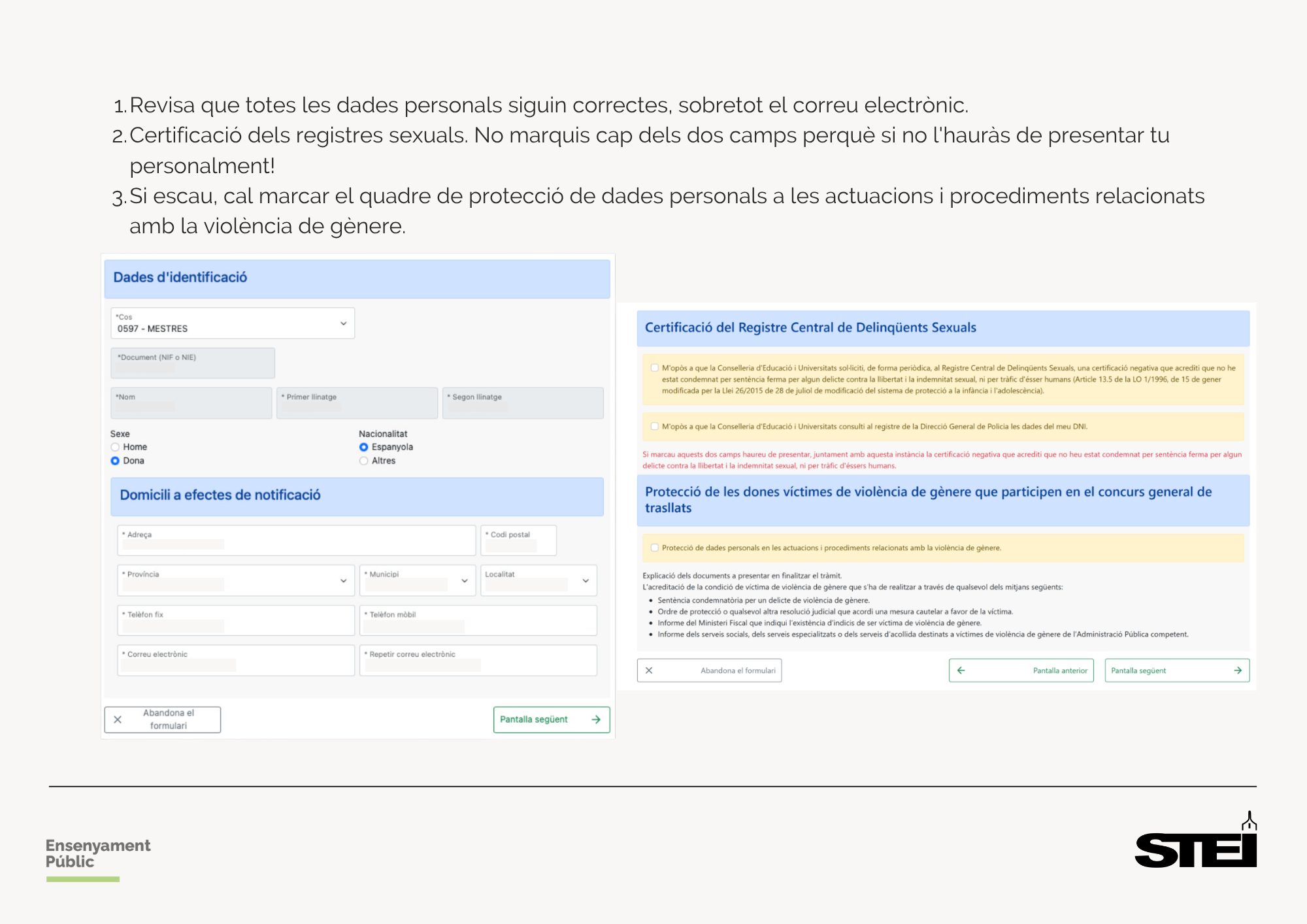
Task: Click the Correu electrònic input field
Action: tap(235, 660)
